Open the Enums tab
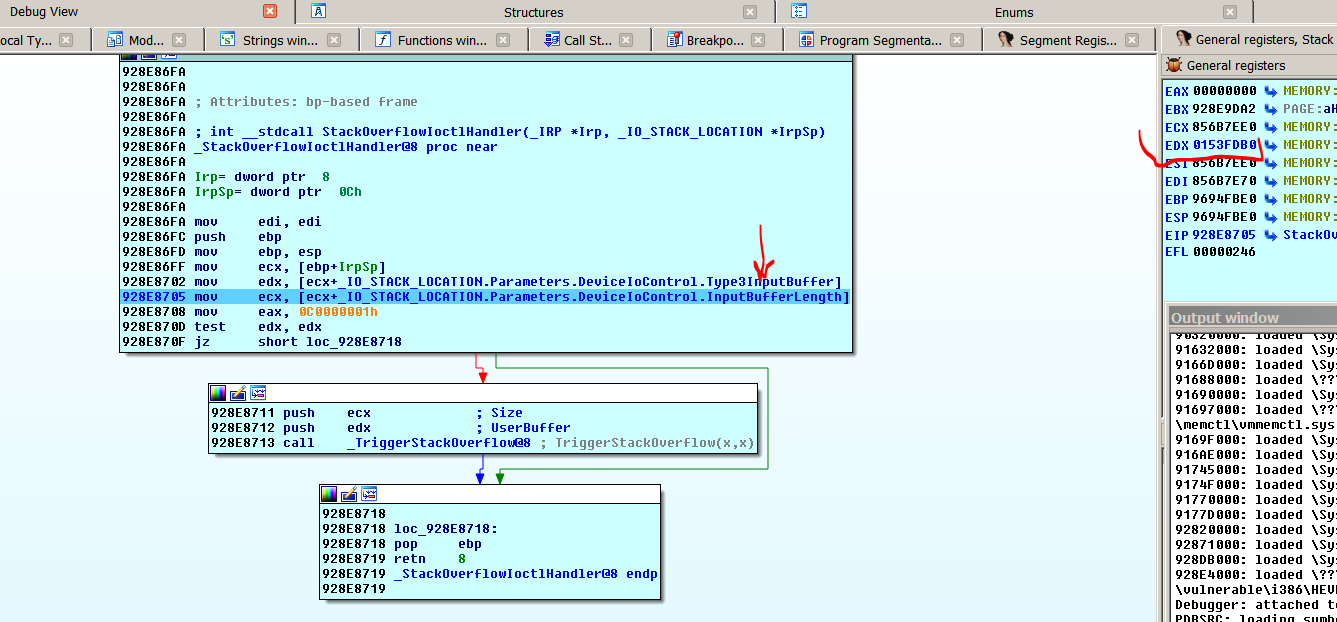The image size is (1337, 622). (1013, 12)
